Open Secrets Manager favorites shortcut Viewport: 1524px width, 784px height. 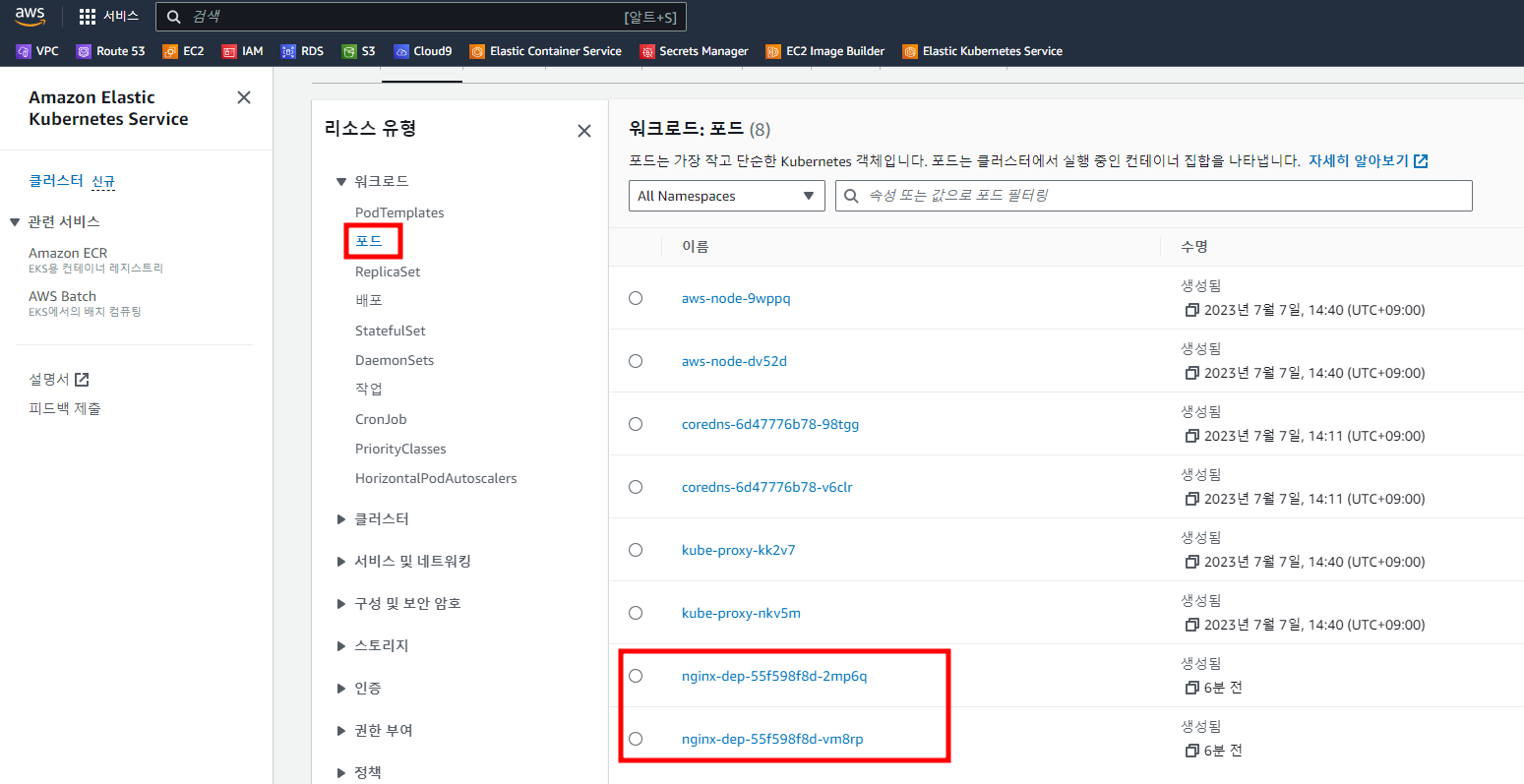(x=695, y=51)
